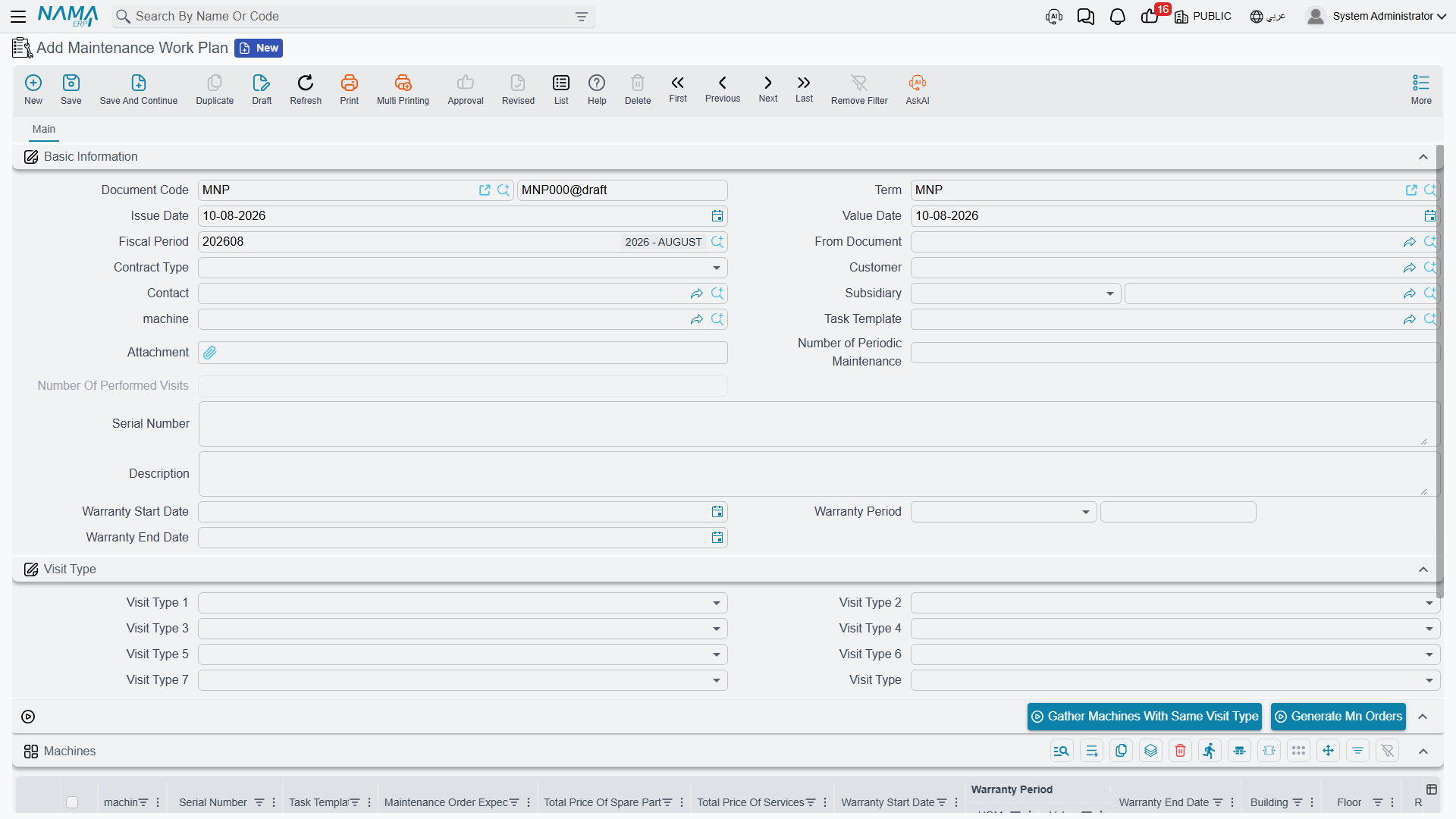This screenshot has width=1456, height=819.
Task: Switch to the Main tab
Action: click(44, 129)
